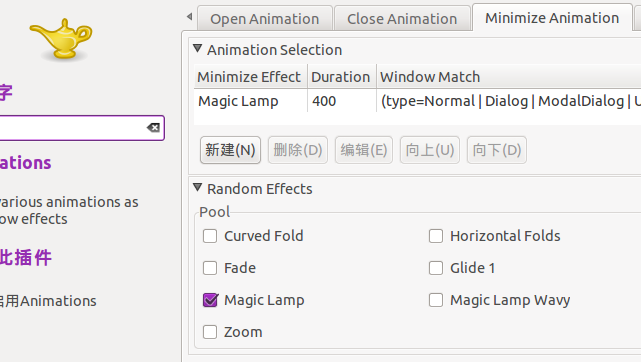Image resolution: width=641 pixels, height=362 pixels.
Task: Focus the plugin search input field
Action: pos(72,128)
